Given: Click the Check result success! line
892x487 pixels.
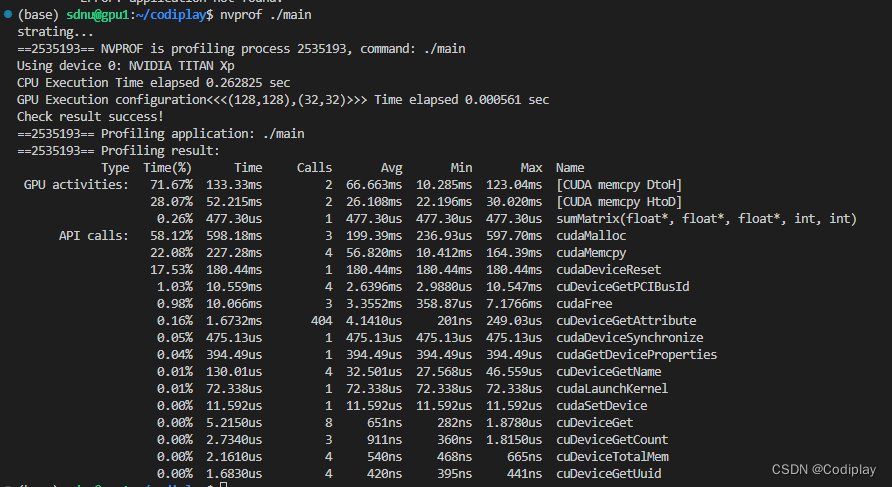Looking at the screenshot, I should (90, 117).
